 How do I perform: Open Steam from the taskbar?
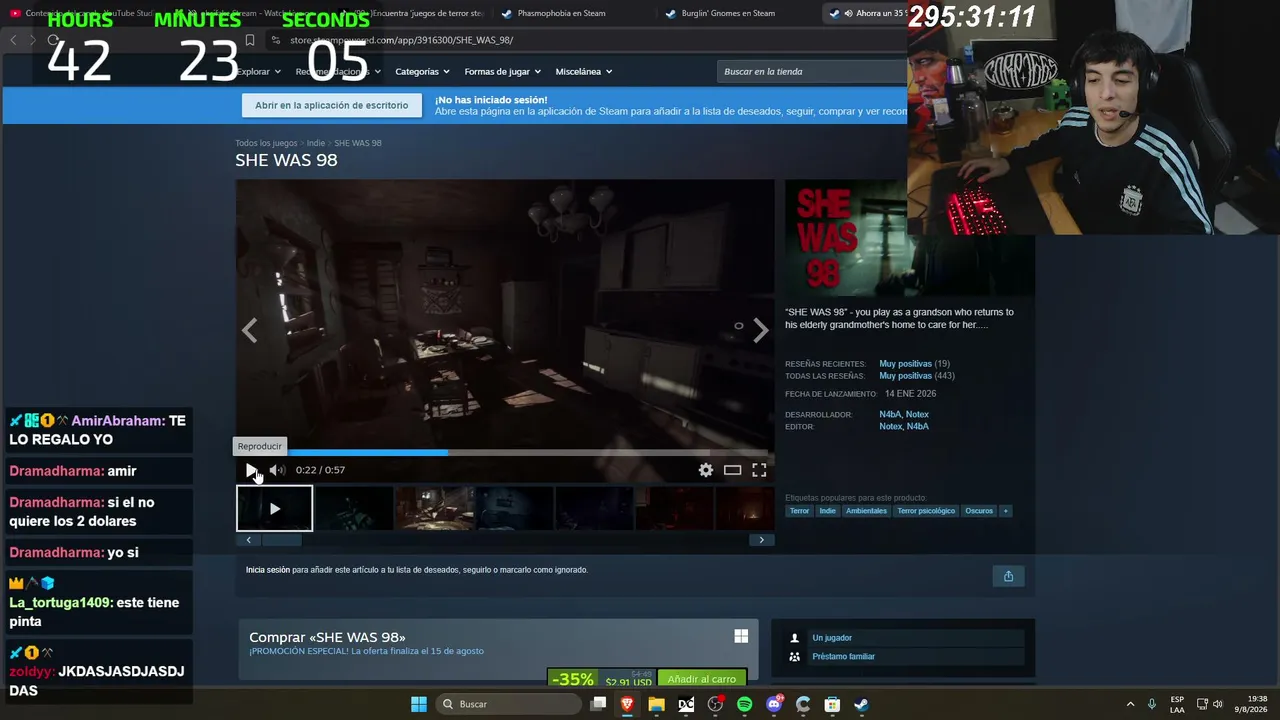point(861,704)
